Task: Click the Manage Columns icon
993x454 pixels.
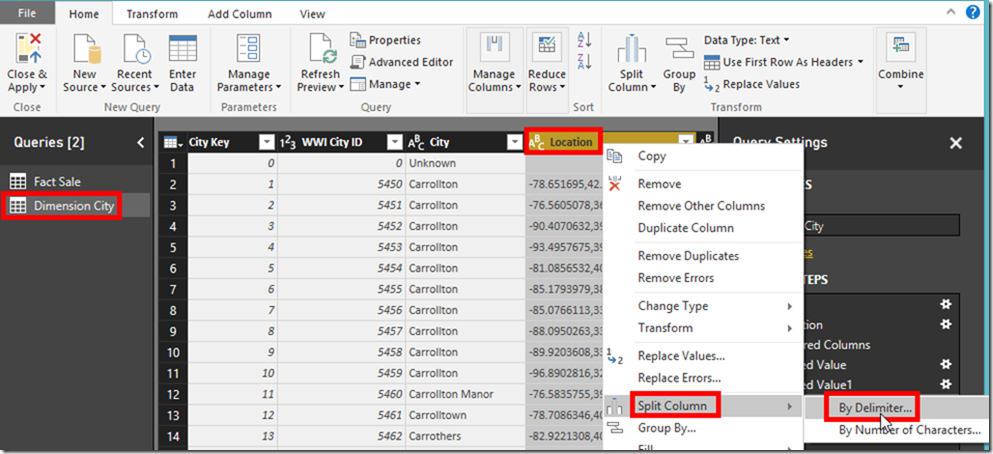Action: tap(494, 47)
